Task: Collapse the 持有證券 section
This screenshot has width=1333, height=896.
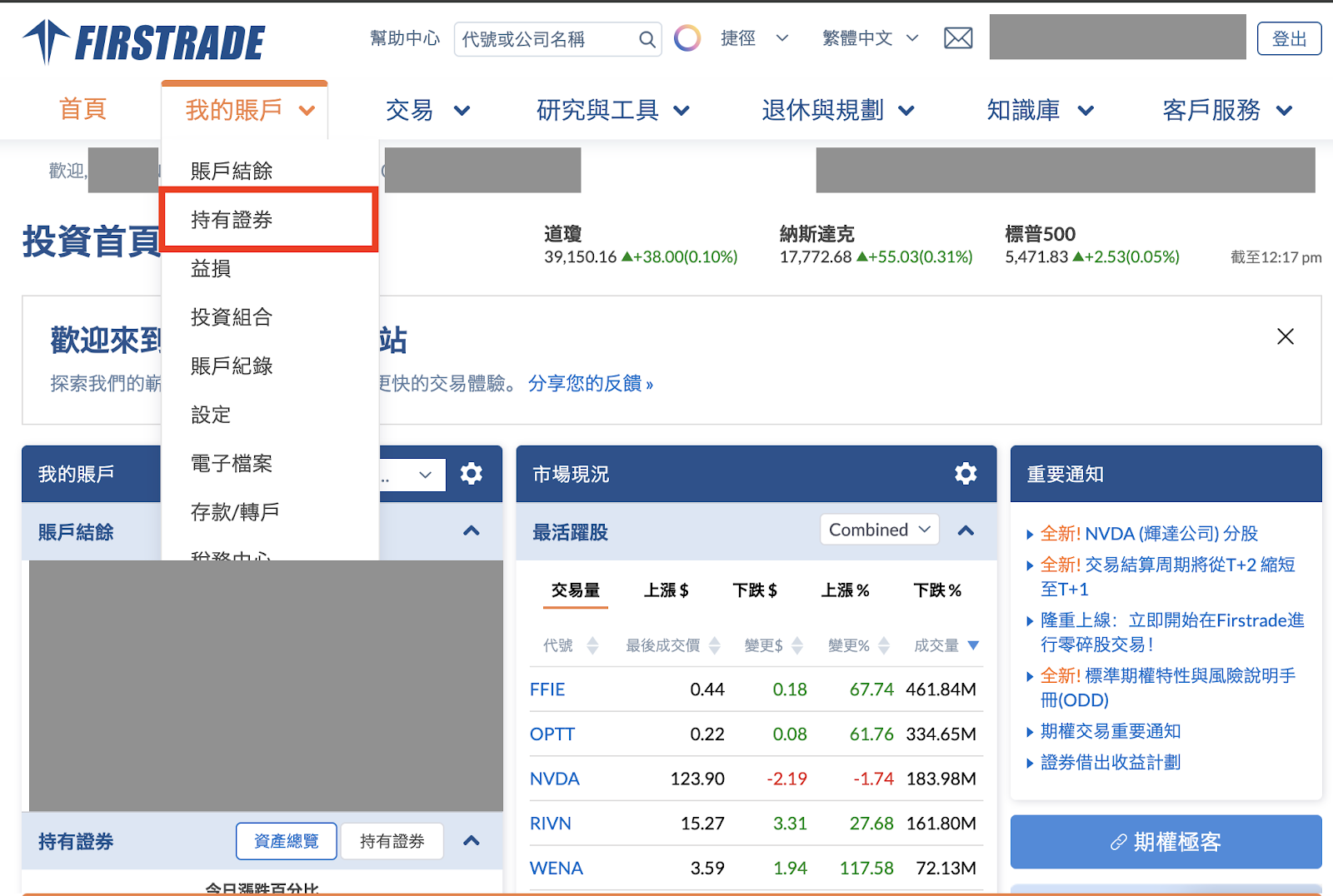Action: [x=472, y=840]
